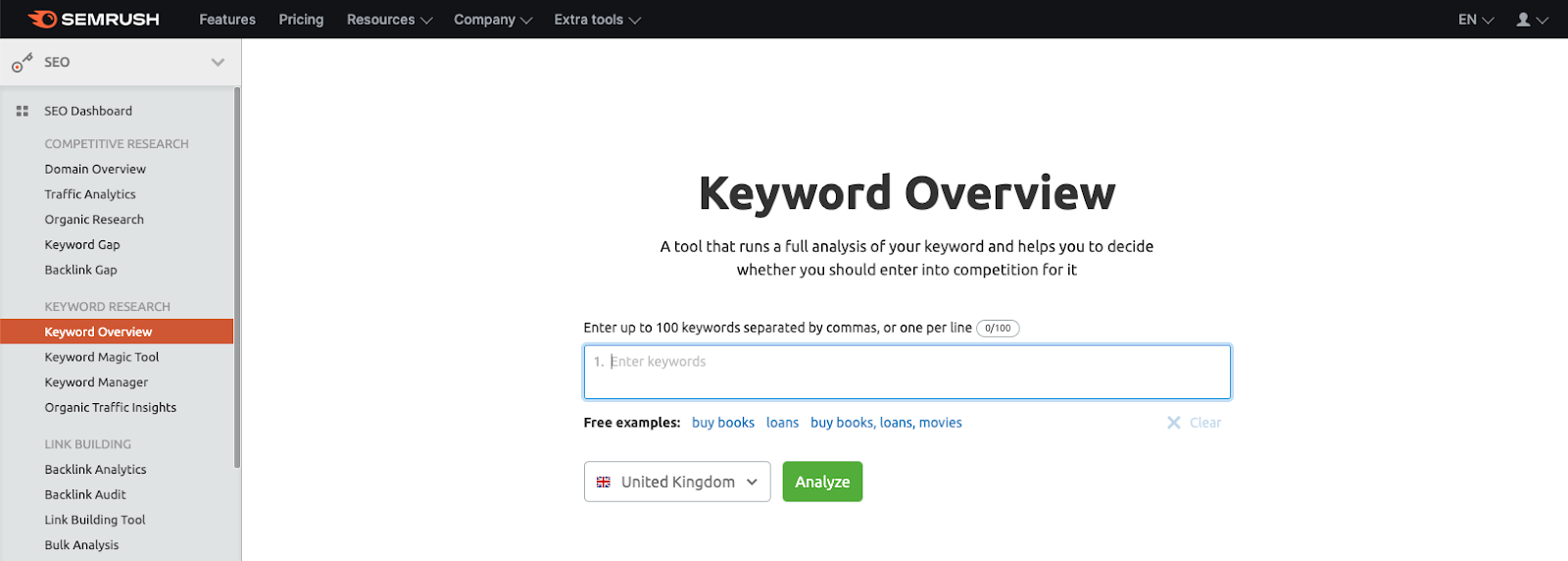Open Backlink Analytics
Screen dimensions: 1568x561
pos(95,470)
